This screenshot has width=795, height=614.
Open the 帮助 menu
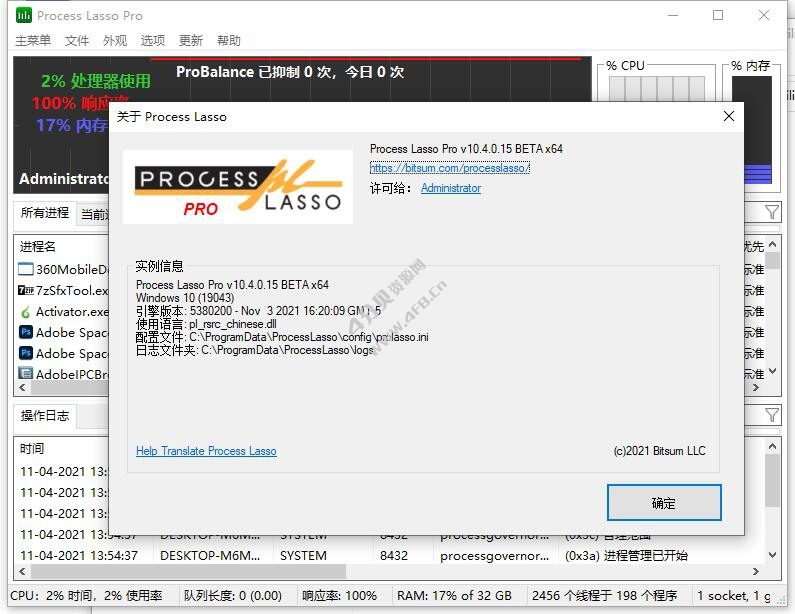tap(229, 41)
